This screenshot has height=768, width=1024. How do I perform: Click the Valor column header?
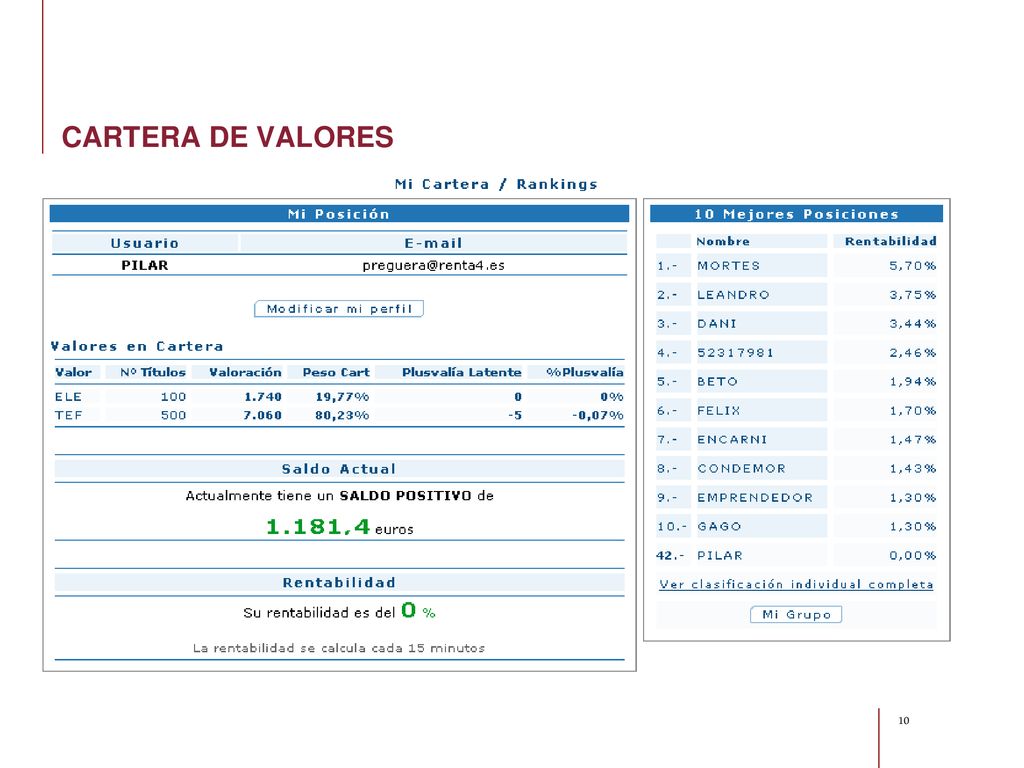coord(73,372)
